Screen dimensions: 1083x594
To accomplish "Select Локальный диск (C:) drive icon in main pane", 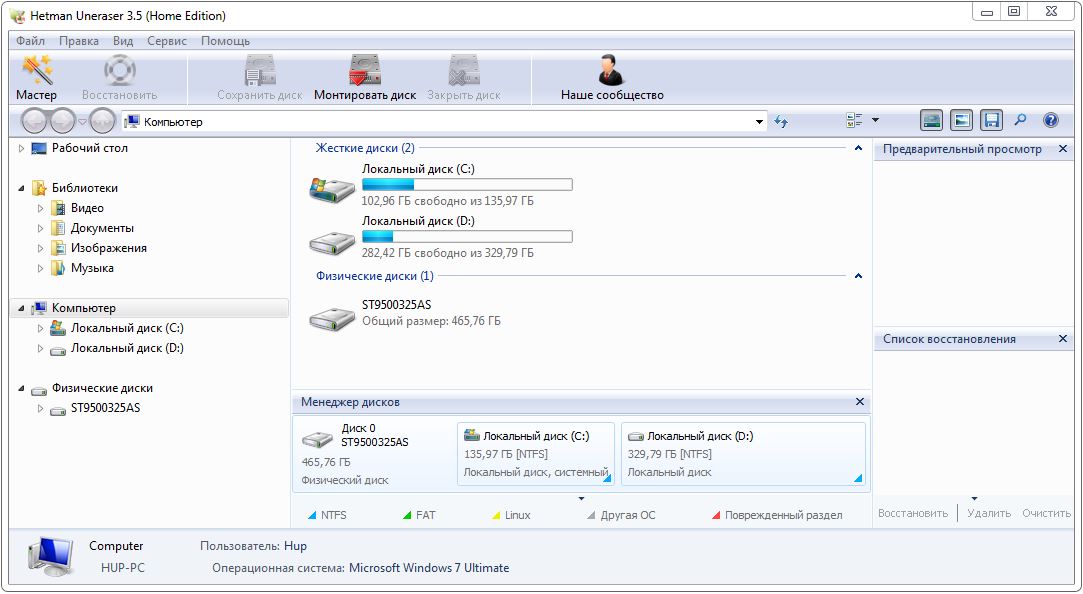I will pos(332,190).
